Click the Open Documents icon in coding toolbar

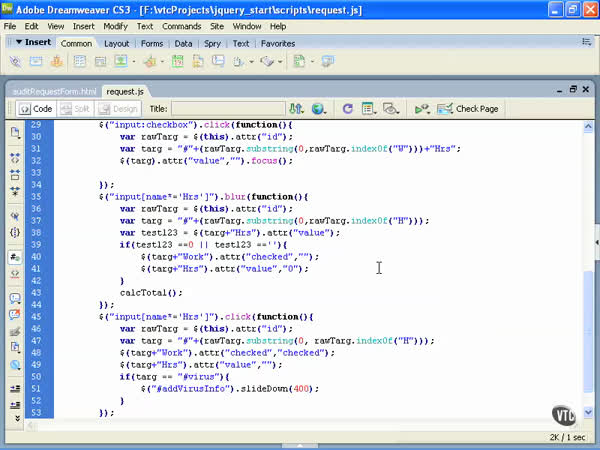click(15, 132)
